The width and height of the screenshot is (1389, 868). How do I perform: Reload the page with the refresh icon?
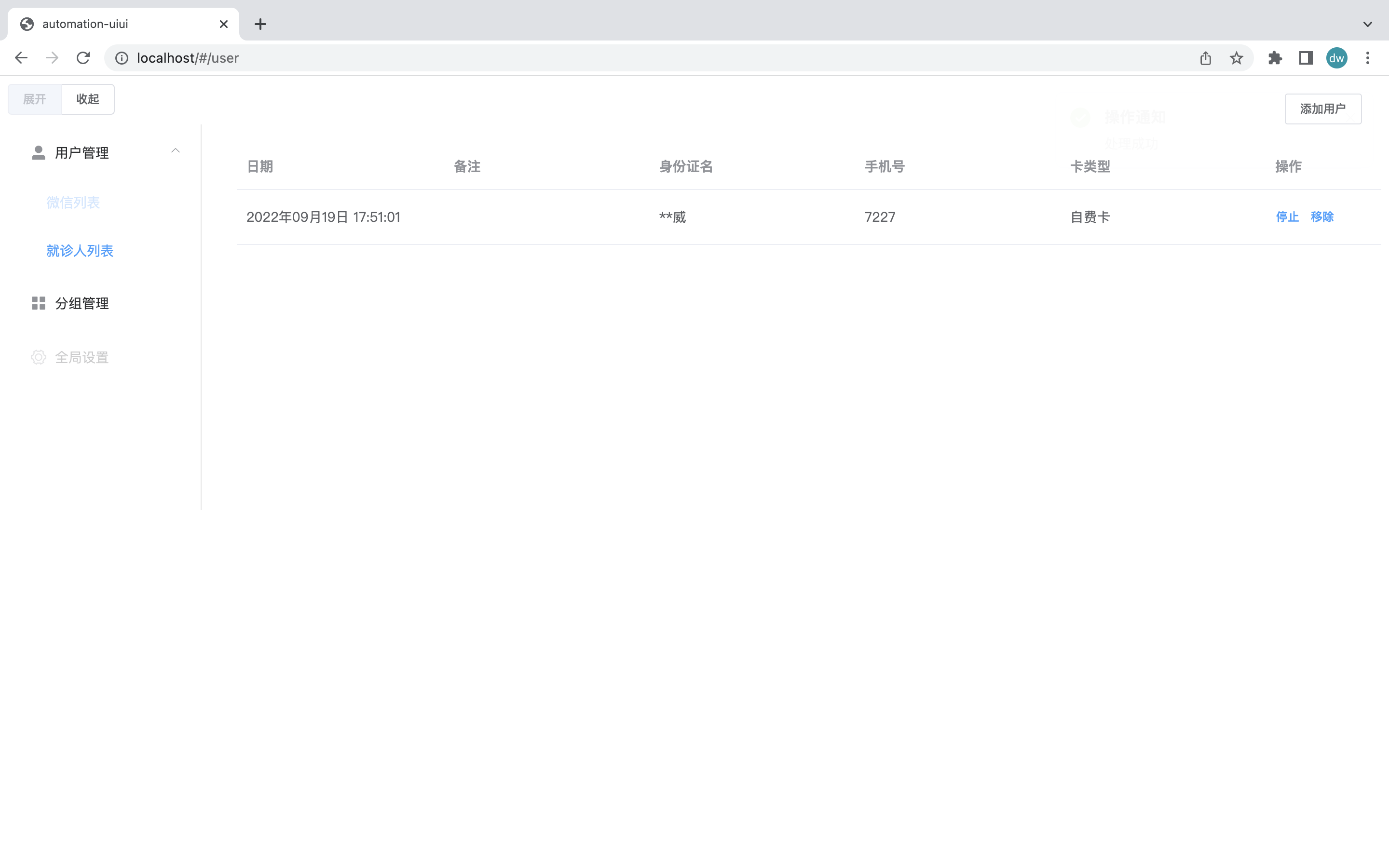[82, 57]
